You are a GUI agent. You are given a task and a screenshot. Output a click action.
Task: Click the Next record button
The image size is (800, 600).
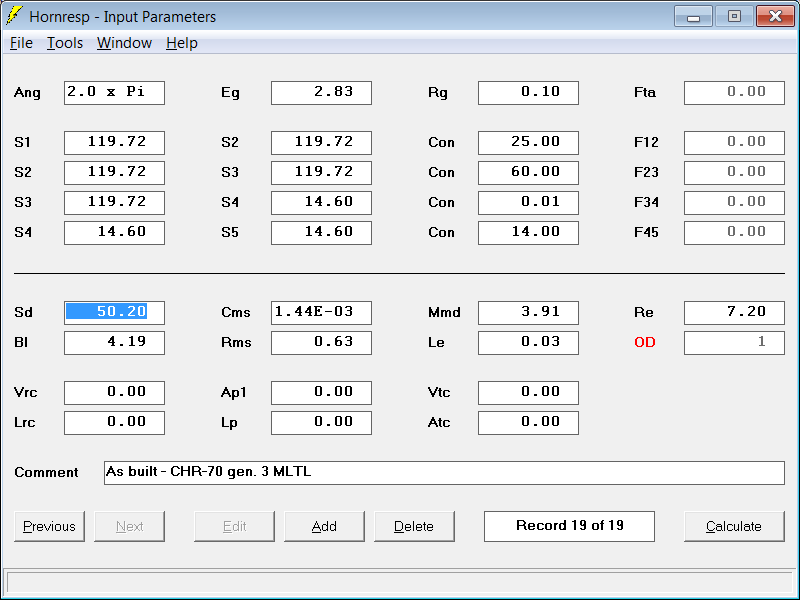click(x=130, y=526)
